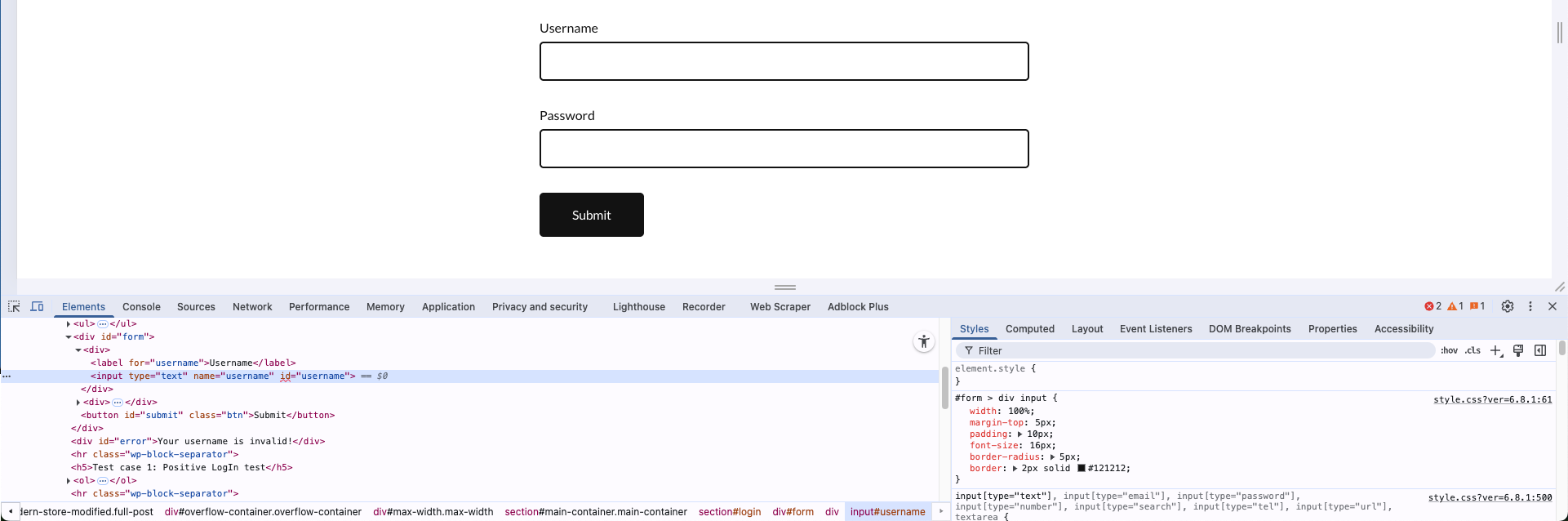Expand the border-radius shorthand property
Screen dimensions: 1568x521
[1052, 457]
